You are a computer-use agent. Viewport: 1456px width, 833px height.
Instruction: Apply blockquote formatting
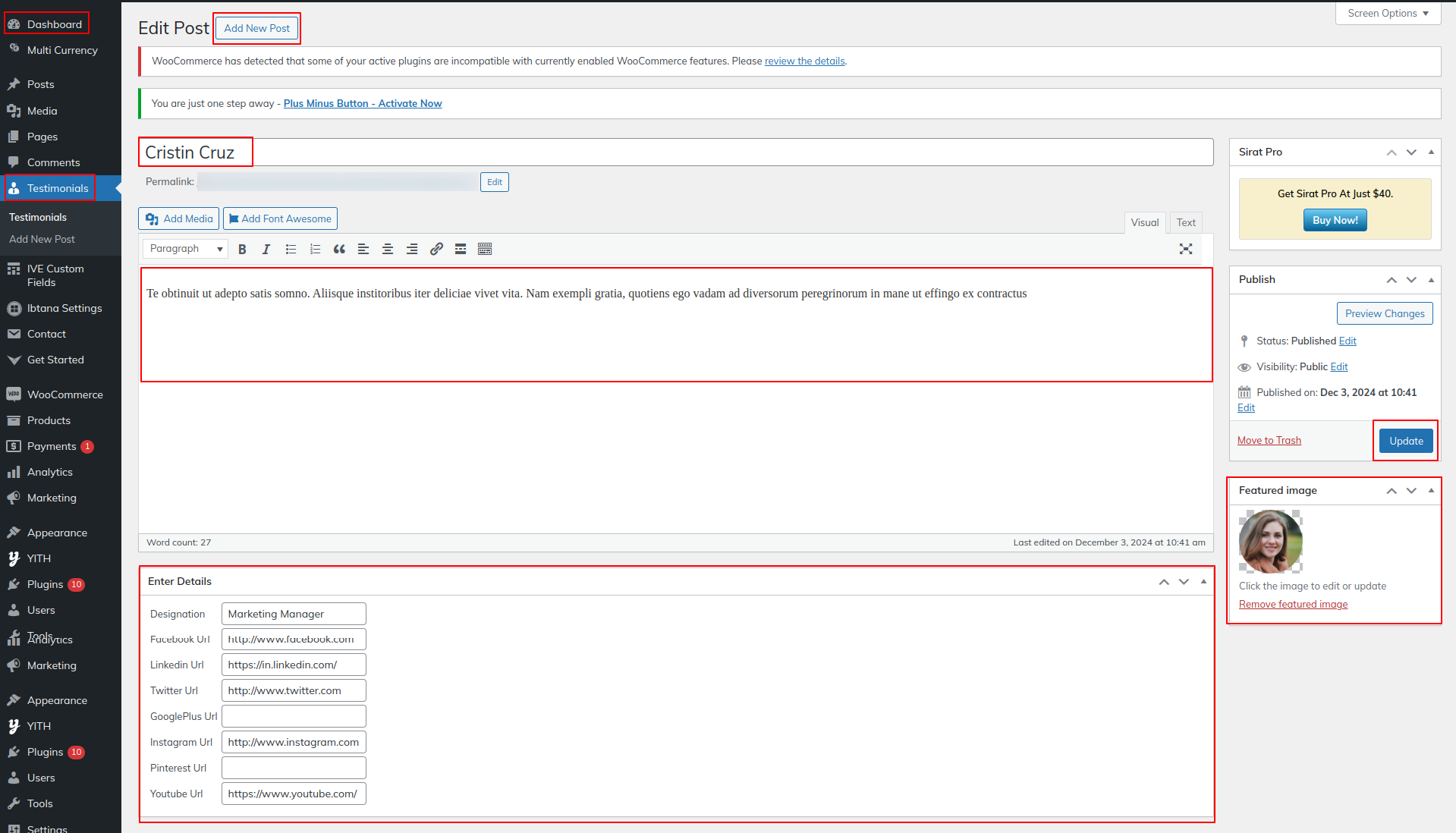(x=339, y=249)
